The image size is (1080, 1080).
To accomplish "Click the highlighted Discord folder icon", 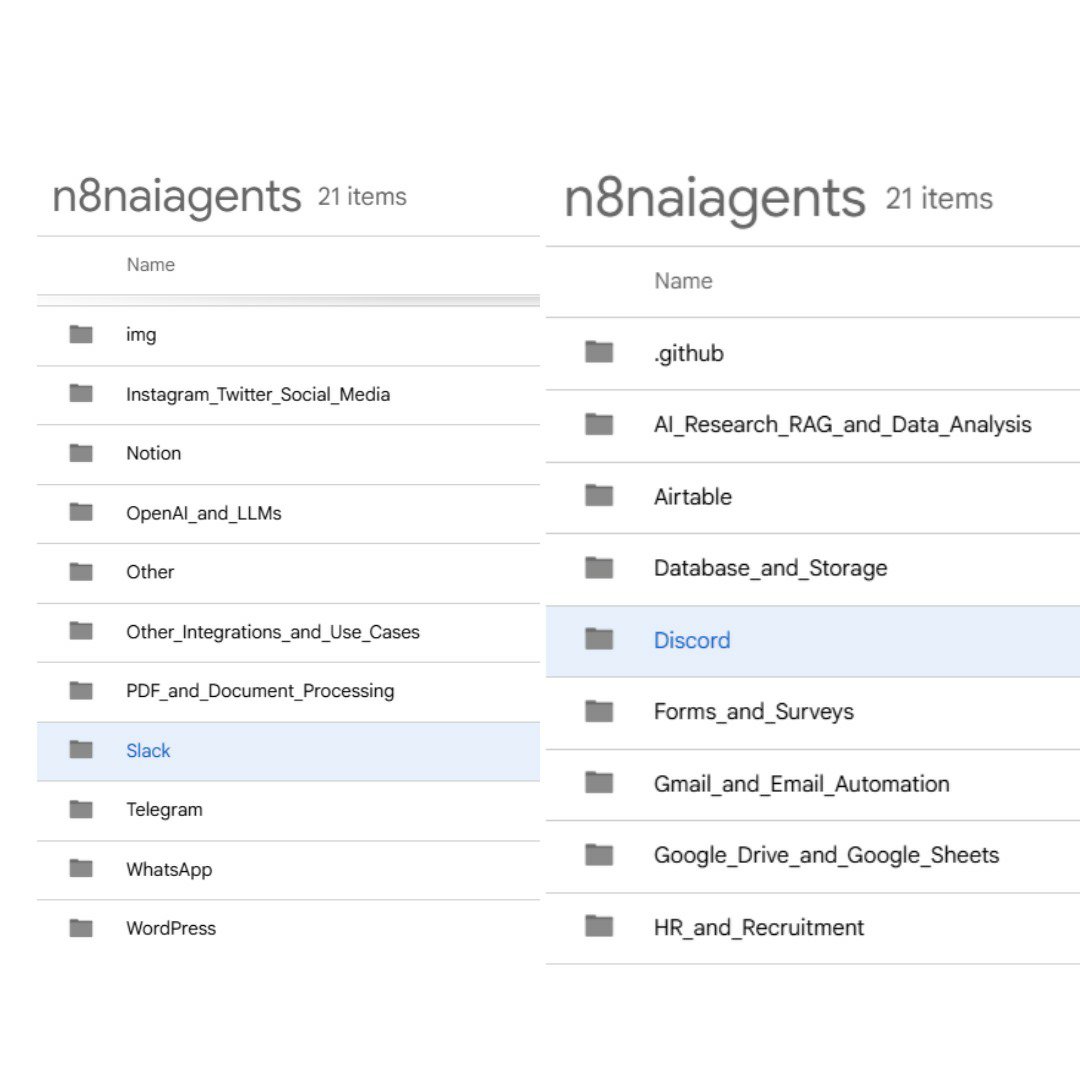I will (x=599, y=639).
